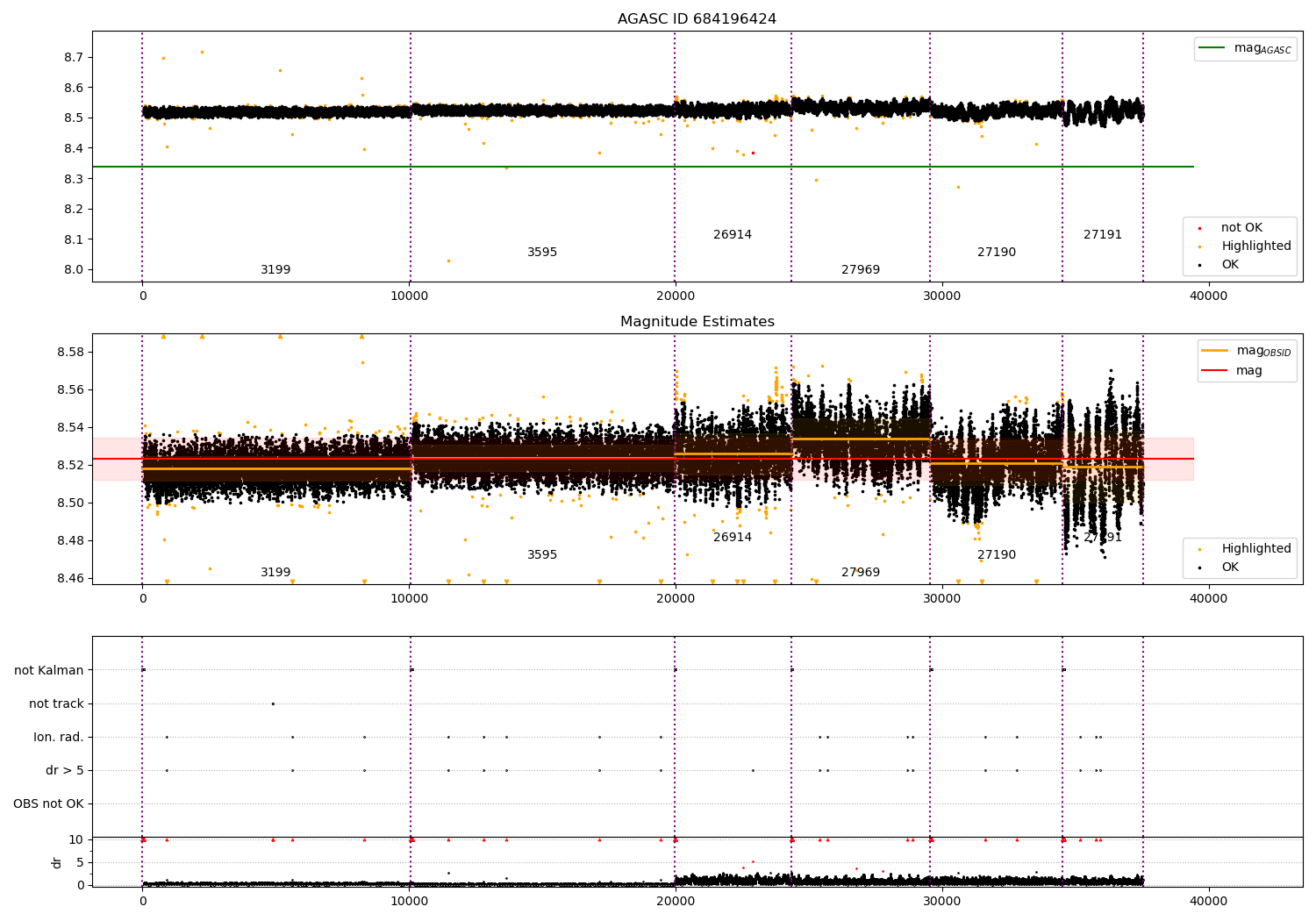Click obsid label 26914 in Magnitude Estimates plot
Viewport: 1316px width, 921px height.
733,538
